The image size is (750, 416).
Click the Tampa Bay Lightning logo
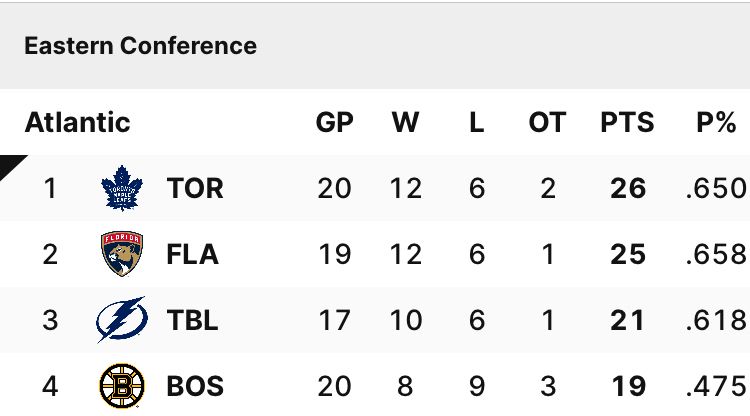(122, 320)
